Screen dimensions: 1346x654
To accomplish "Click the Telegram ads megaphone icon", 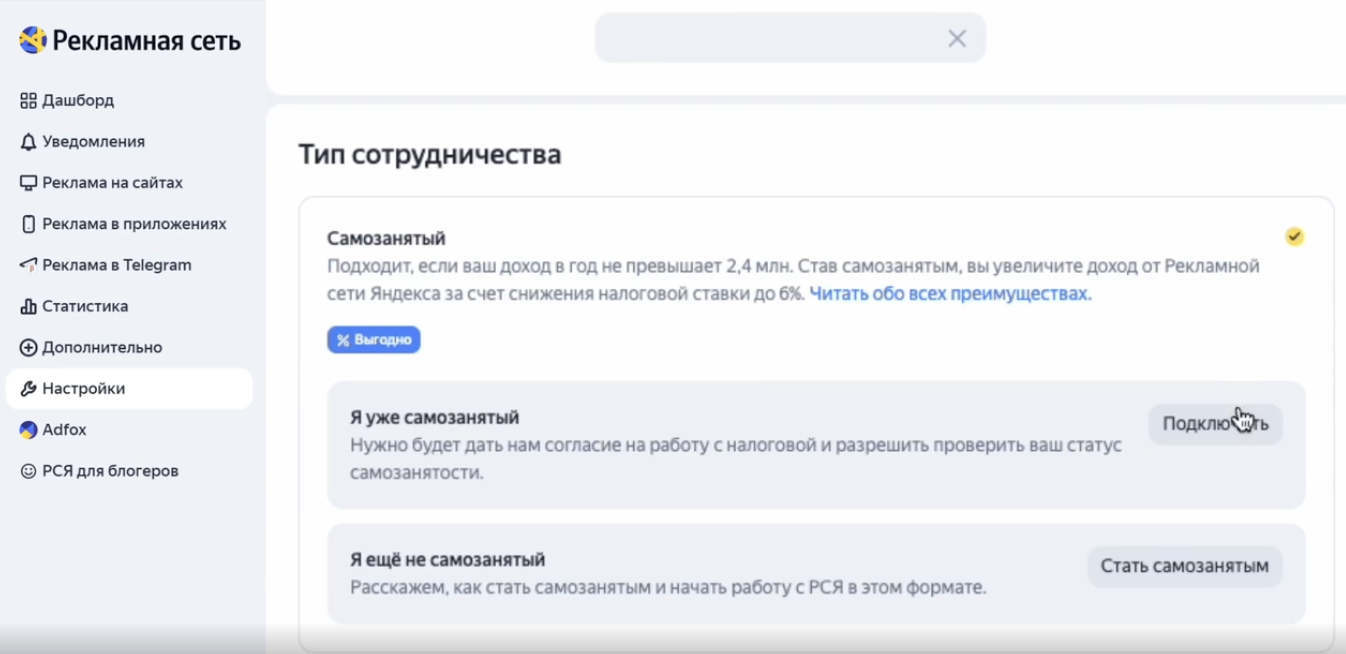I will click(28, 265).
